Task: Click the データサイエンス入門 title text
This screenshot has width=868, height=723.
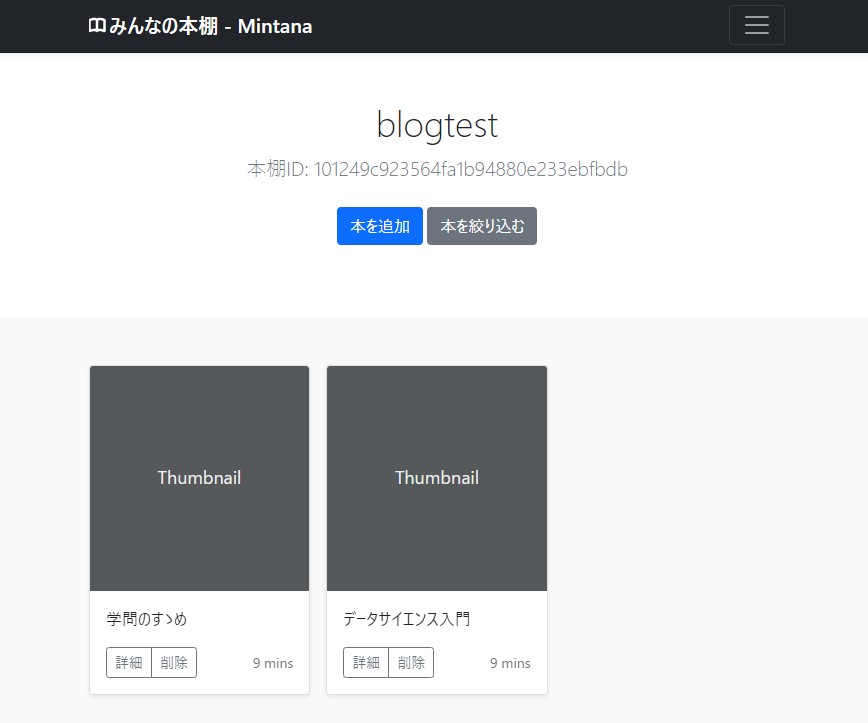Action: click(x=407, y=618)
